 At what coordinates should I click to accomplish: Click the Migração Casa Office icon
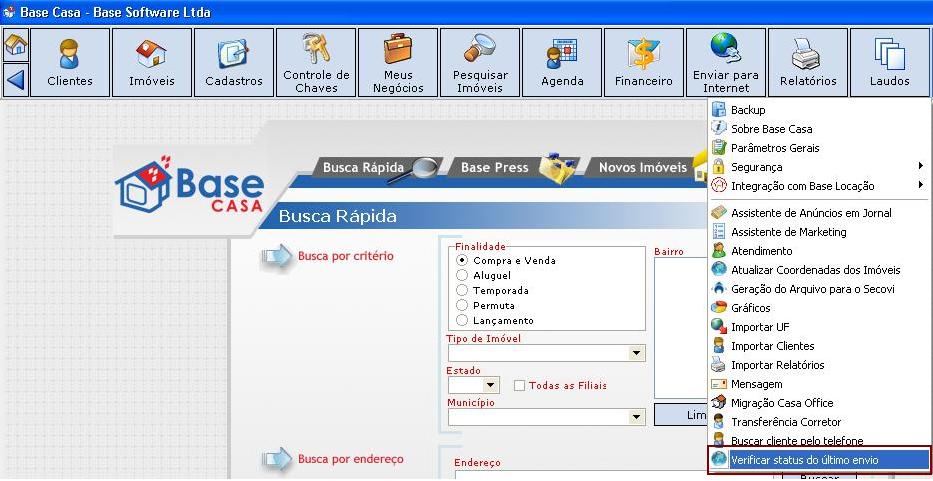pos(719,402)
